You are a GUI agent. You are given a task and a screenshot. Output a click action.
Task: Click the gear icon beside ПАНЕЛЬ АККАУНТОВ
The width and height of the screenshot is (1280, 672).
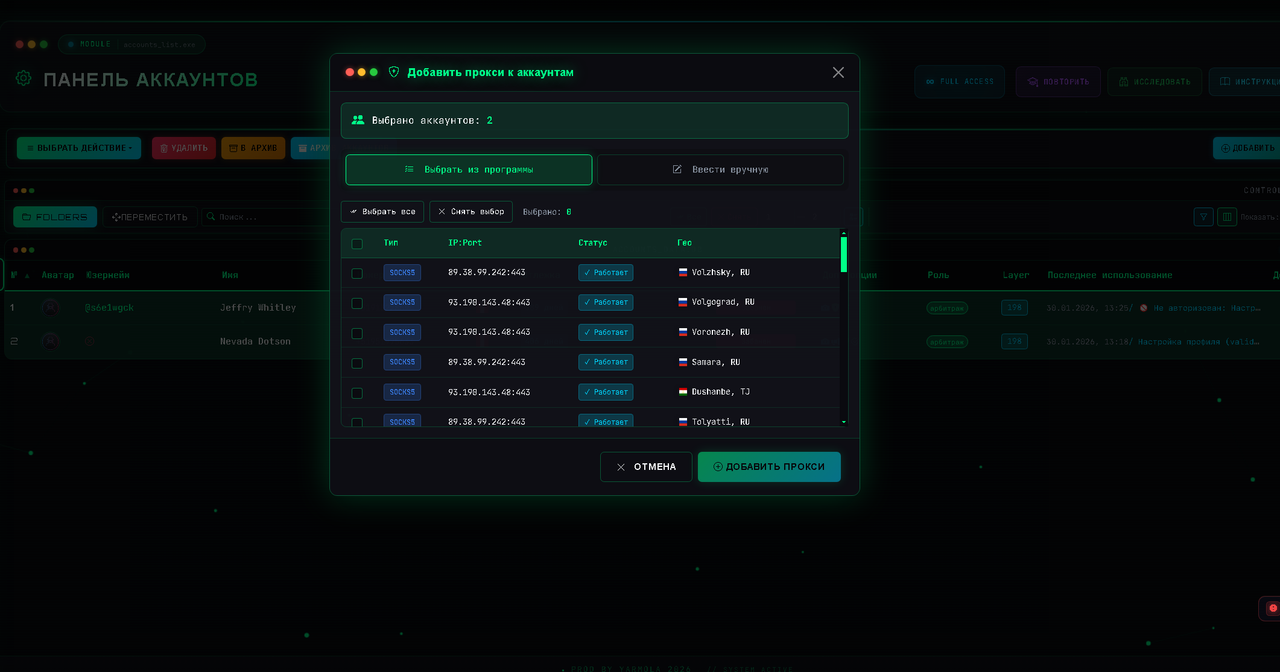[23, 79]
